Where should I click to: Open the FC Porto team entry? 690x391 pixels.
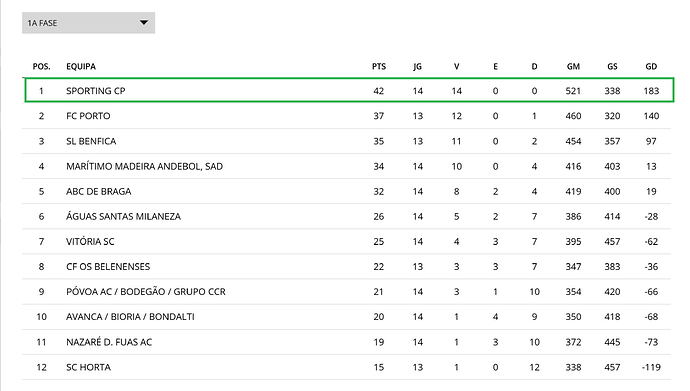pos(88,116)
